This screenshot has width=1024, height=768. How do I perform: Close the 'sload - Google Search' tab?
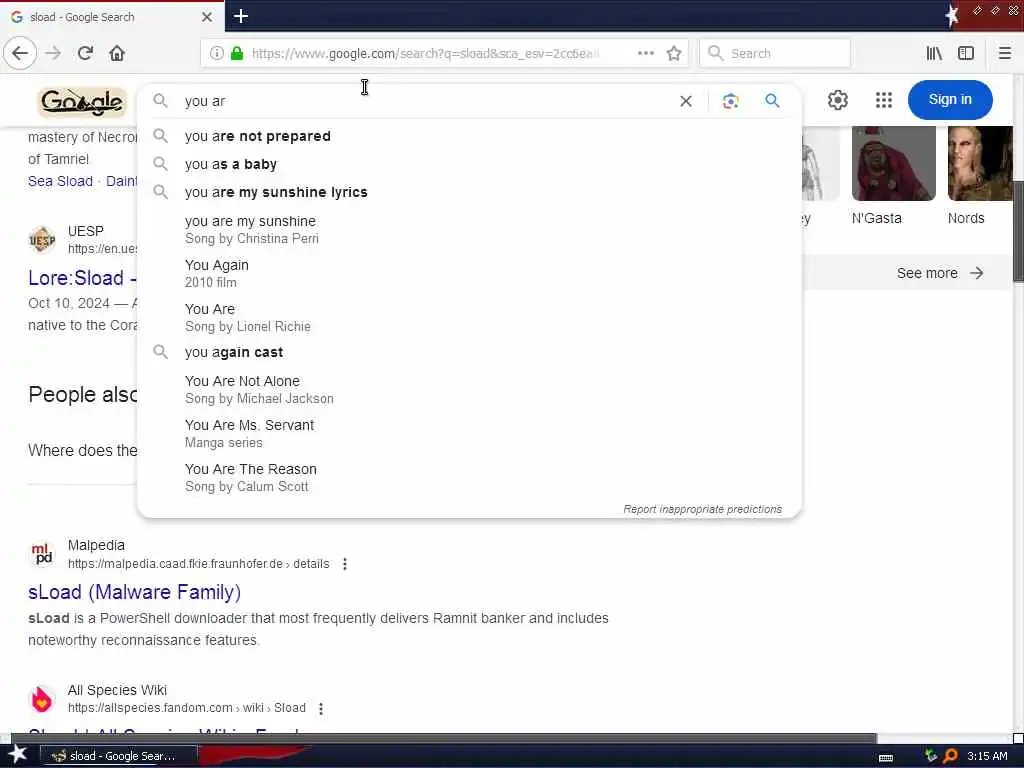(207, 17)
